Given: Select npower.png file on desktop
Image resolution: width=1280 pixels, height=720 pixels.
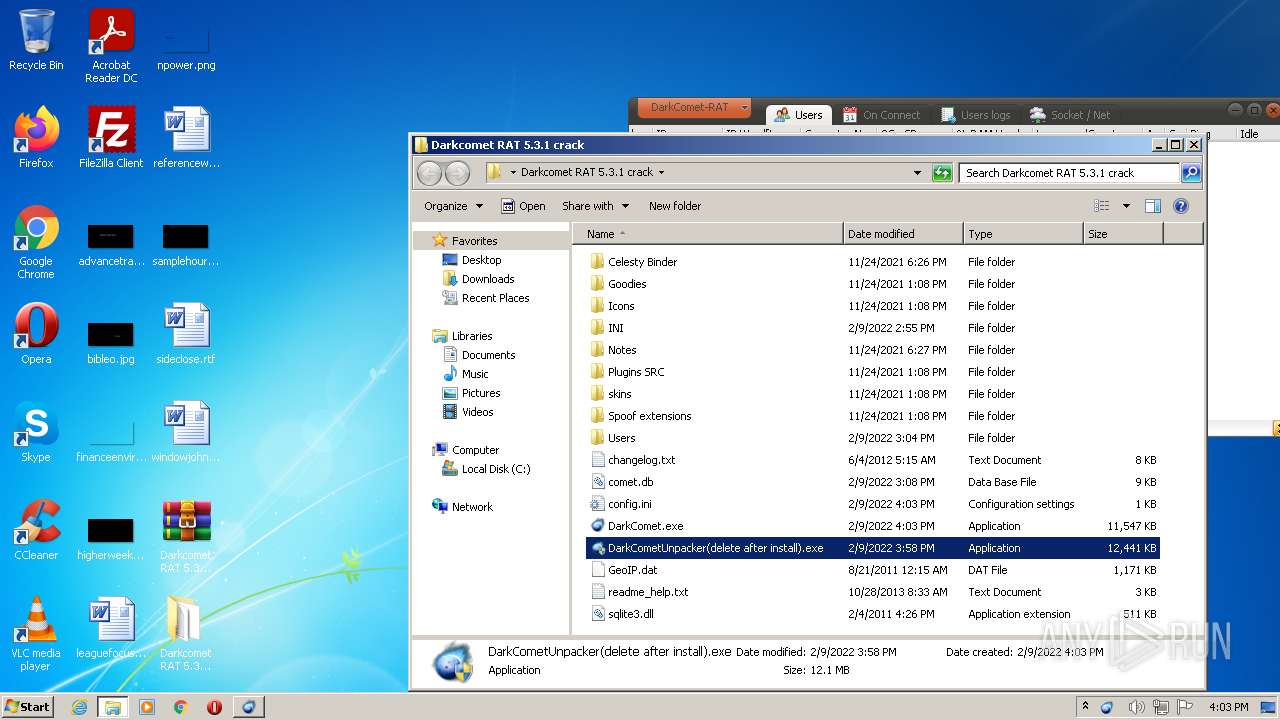Looking at the screenshot, I should coord(186,46).
